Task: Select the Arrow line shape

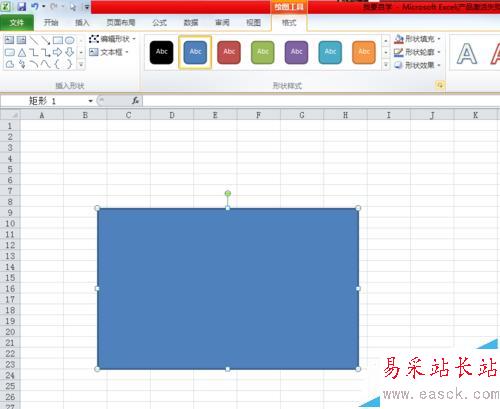Action: point(46,40)
